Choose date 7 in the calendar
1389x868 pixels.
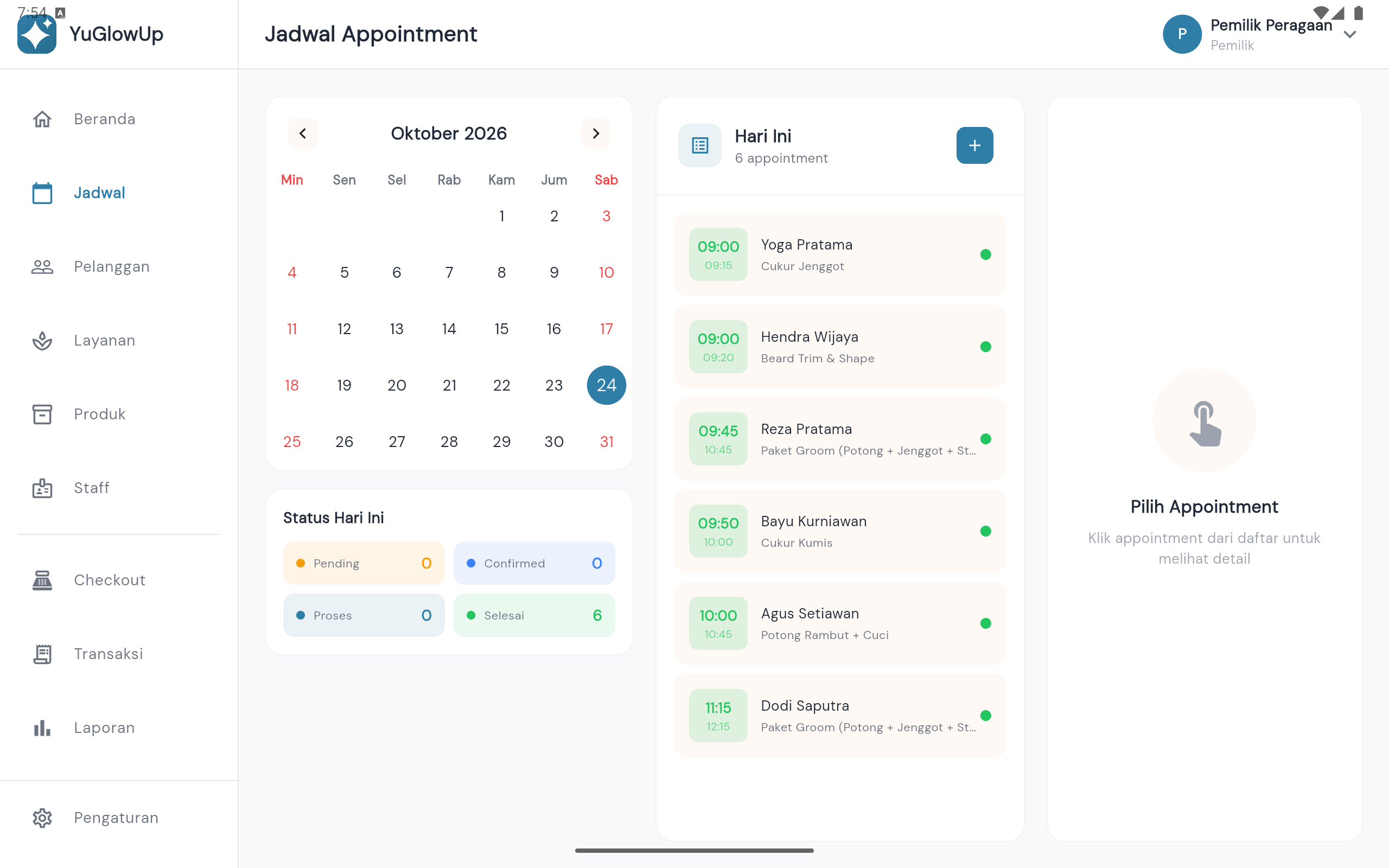(x=449, y=272)
